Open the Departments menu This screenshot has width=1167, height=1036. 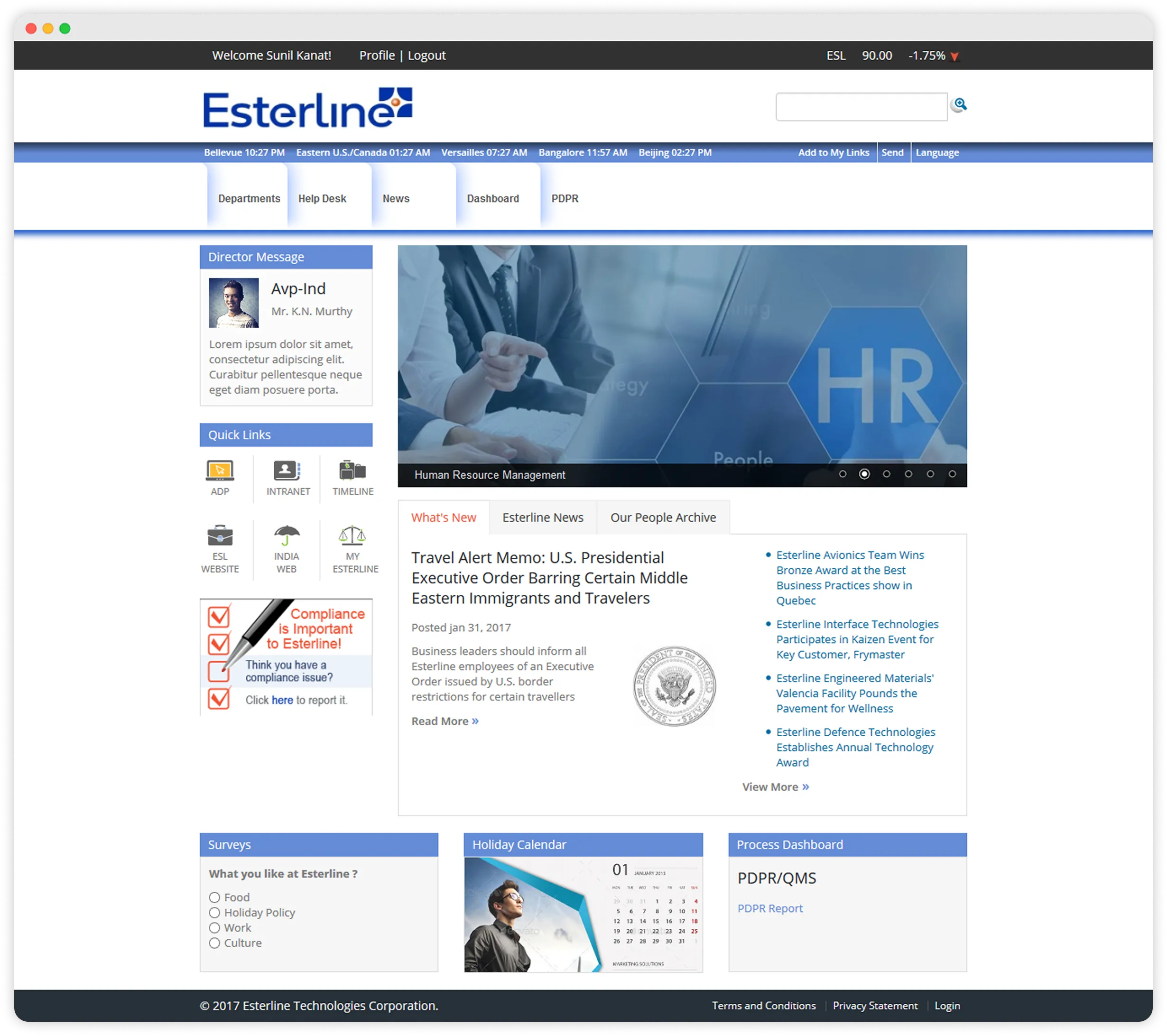click(249, 199)
